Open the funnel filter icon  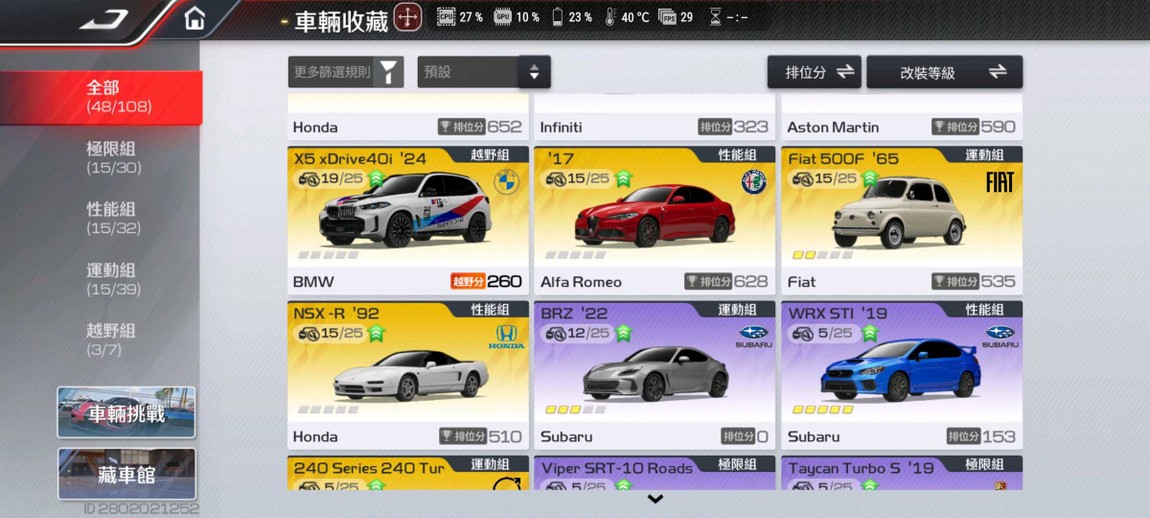point(389,72)
